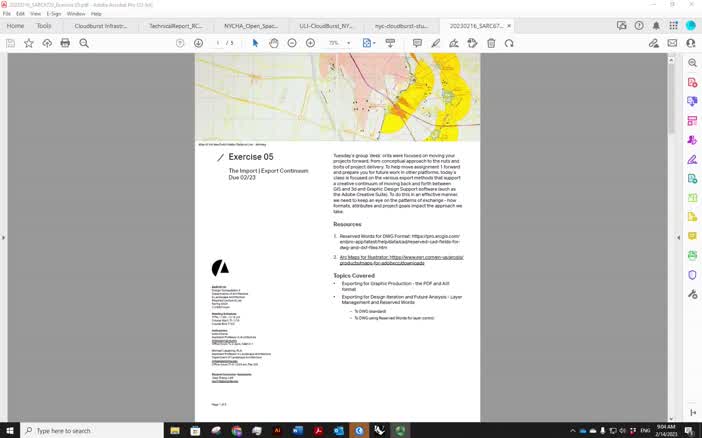Click the Zoom out minus icon
This screenshot has height=438, width=702.
pos(292,43)
